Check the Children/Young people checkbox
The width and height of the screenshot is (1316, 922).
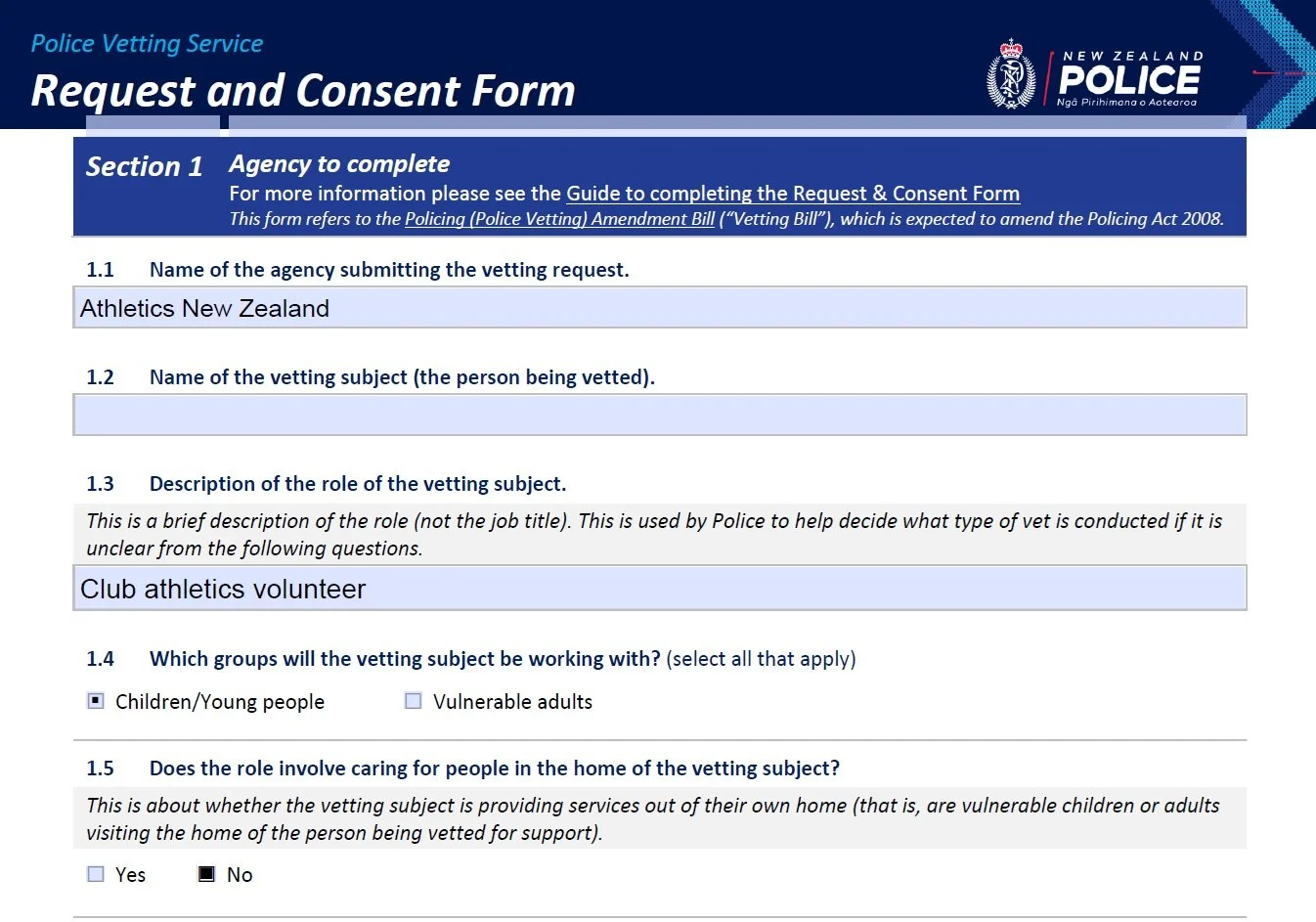(x=96, y=701)
